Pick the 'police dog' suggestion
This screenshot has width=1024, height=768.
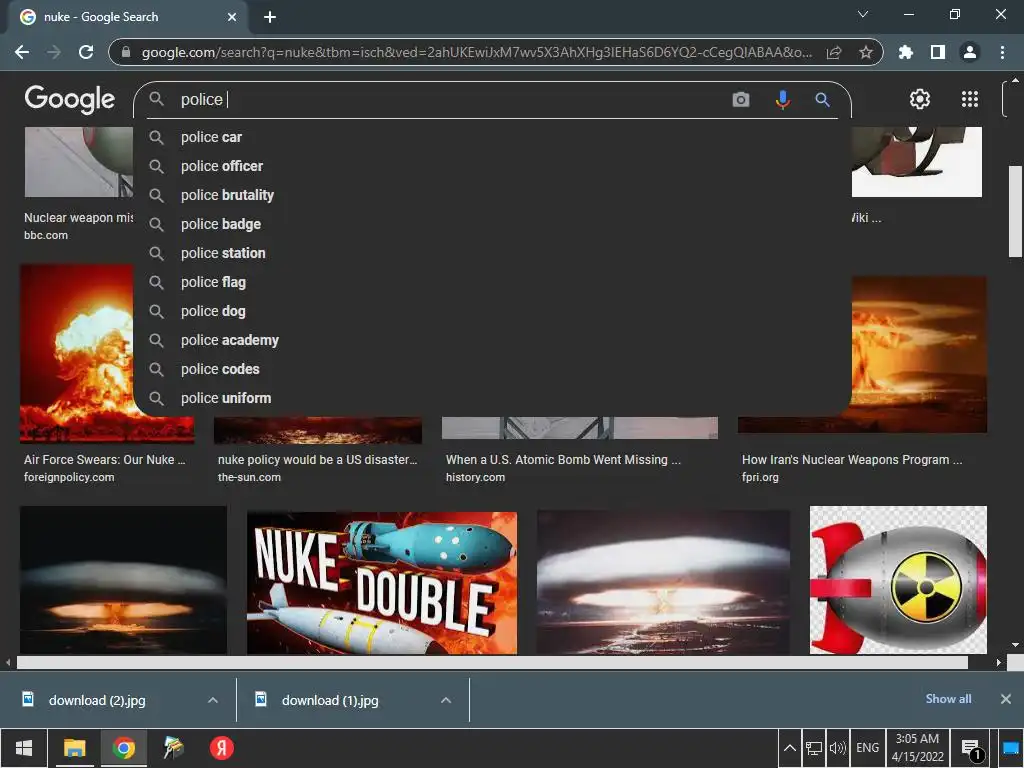tap(492, 311)
